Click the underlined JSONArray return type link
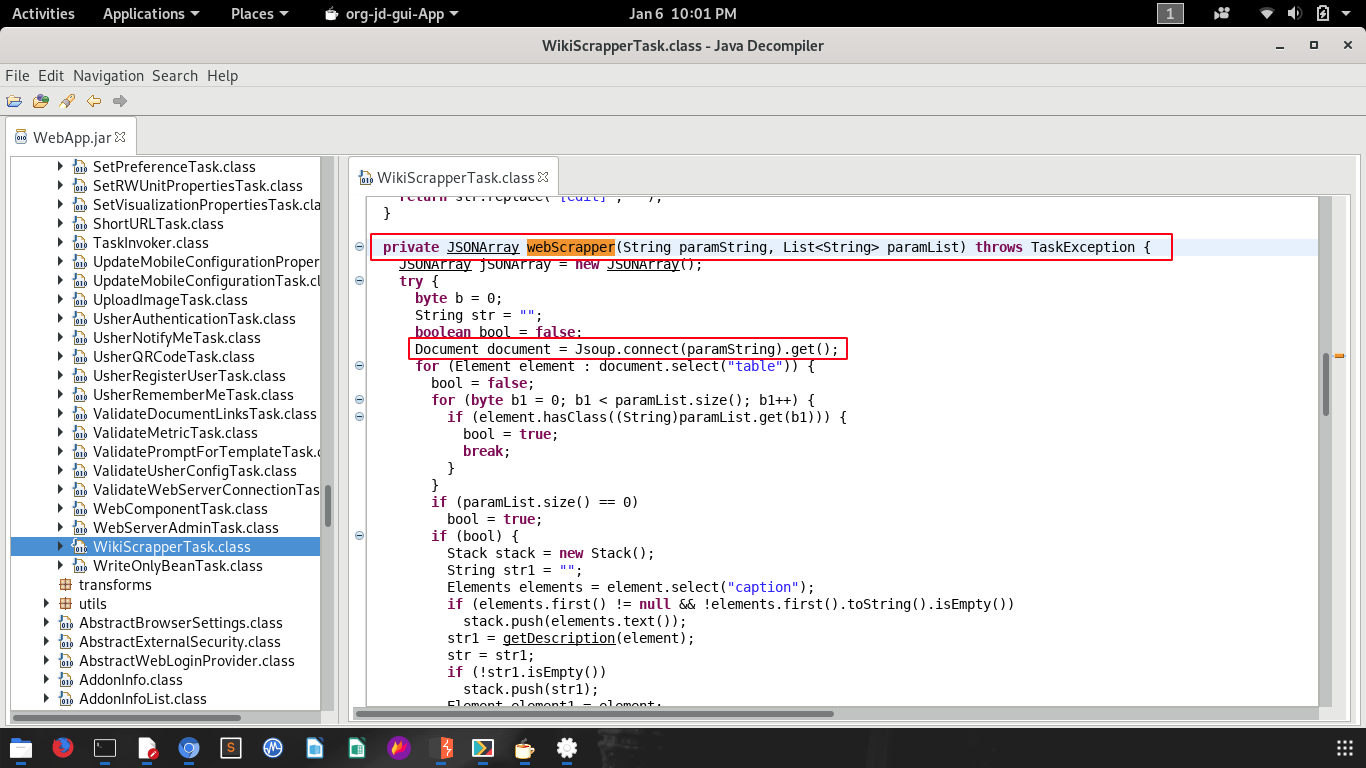Image resolution: width=1366 pixels, height=768 pixels. tap(483, 247)
